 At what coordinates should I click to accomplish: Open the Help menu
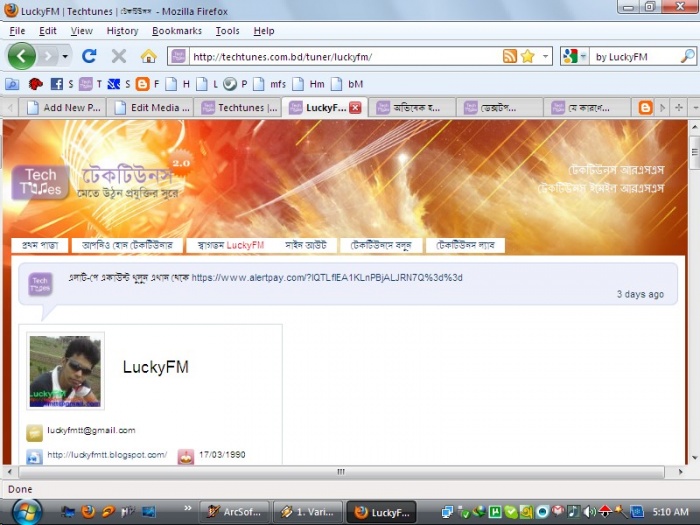[x=264, y=31]
